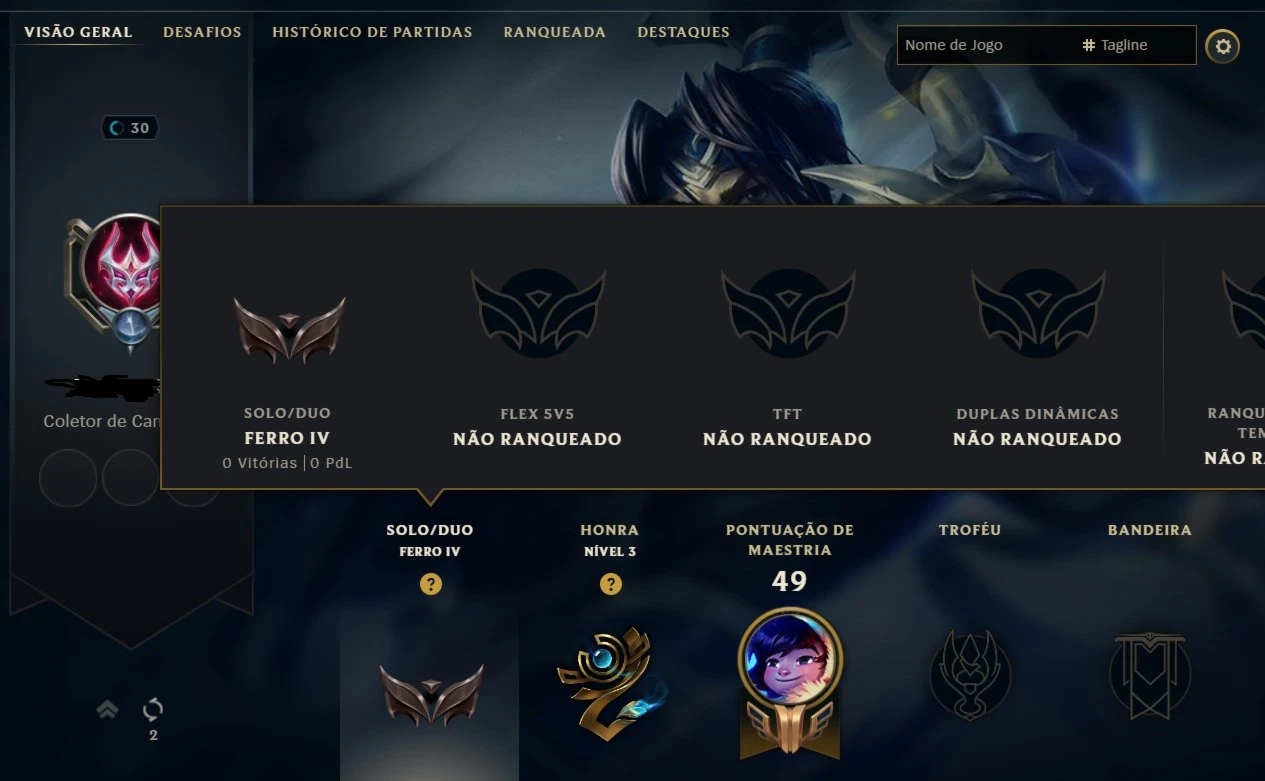Click the refresh arrows icon in left panel
The width and height of the screenshot is (1265, 781).
(x=153, y=709)
